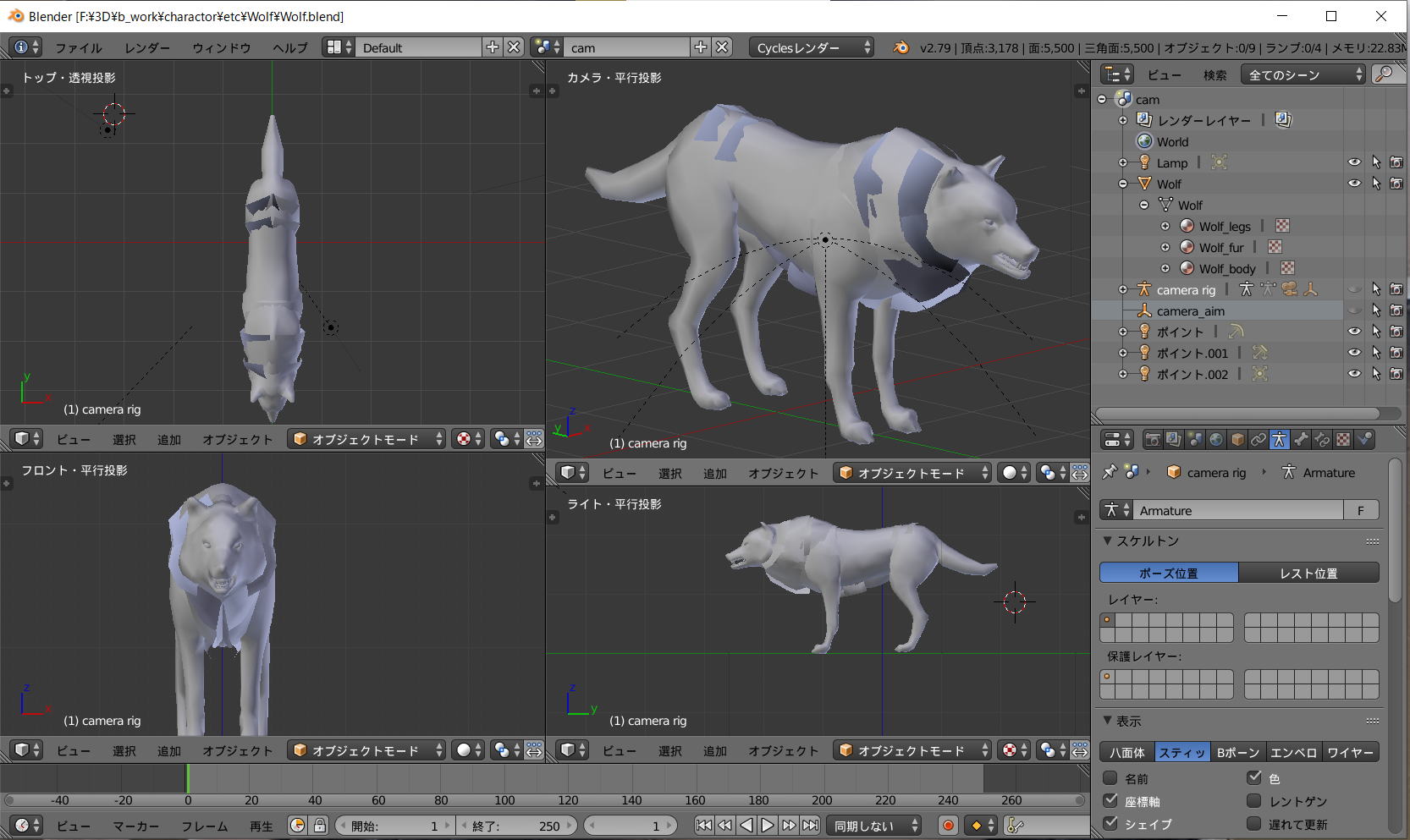Open the Render properties camera tab
This screenshot has height=840, width=1410.
tap(1153, 439)
